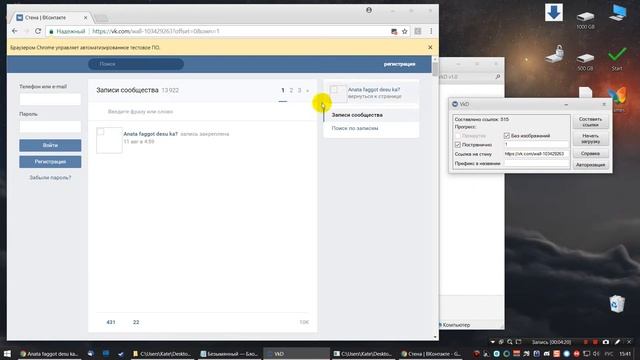Select the blue download arrow desktop icon

point(554,13)
